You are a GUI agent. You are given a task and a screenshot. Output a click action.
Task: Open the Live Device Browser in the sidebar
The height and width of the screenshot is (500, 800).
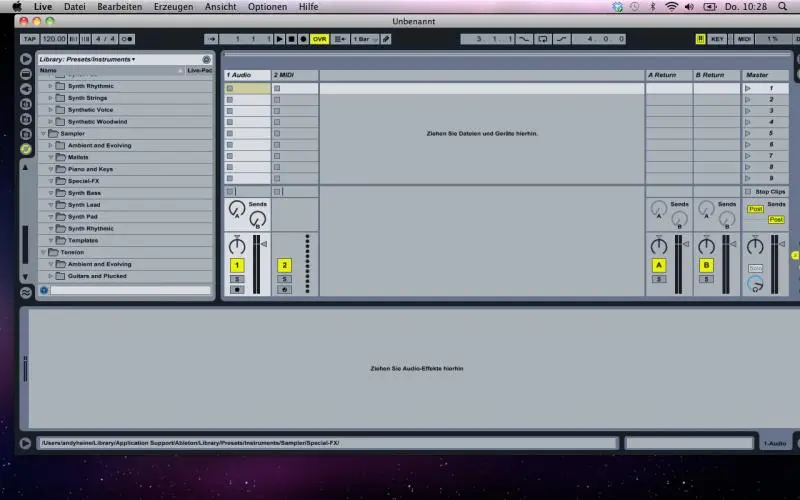pyautogui.click(x=26, y=60)
